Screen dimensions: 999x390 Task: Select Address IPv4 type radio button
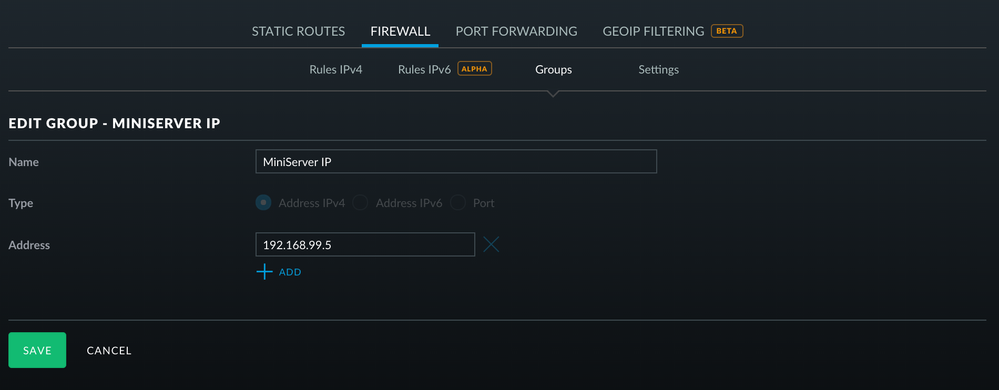263,203
